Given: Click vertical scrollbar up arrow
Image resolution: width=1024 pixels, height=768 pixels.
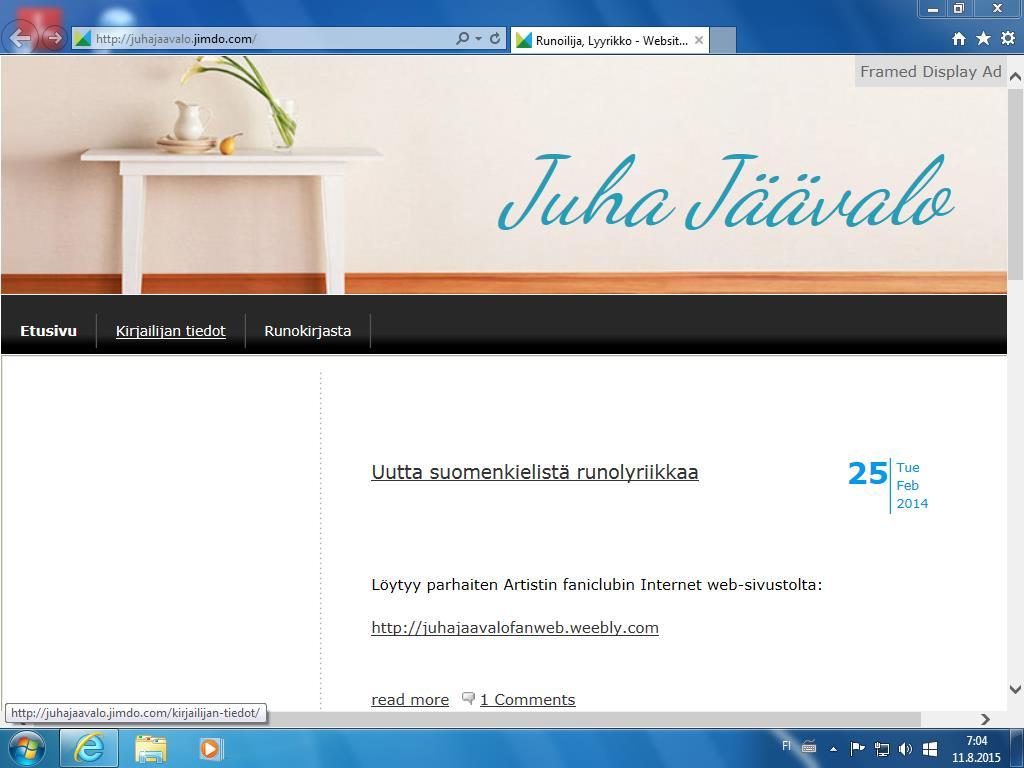Looking at the screenshot, I should point(1016,76).
